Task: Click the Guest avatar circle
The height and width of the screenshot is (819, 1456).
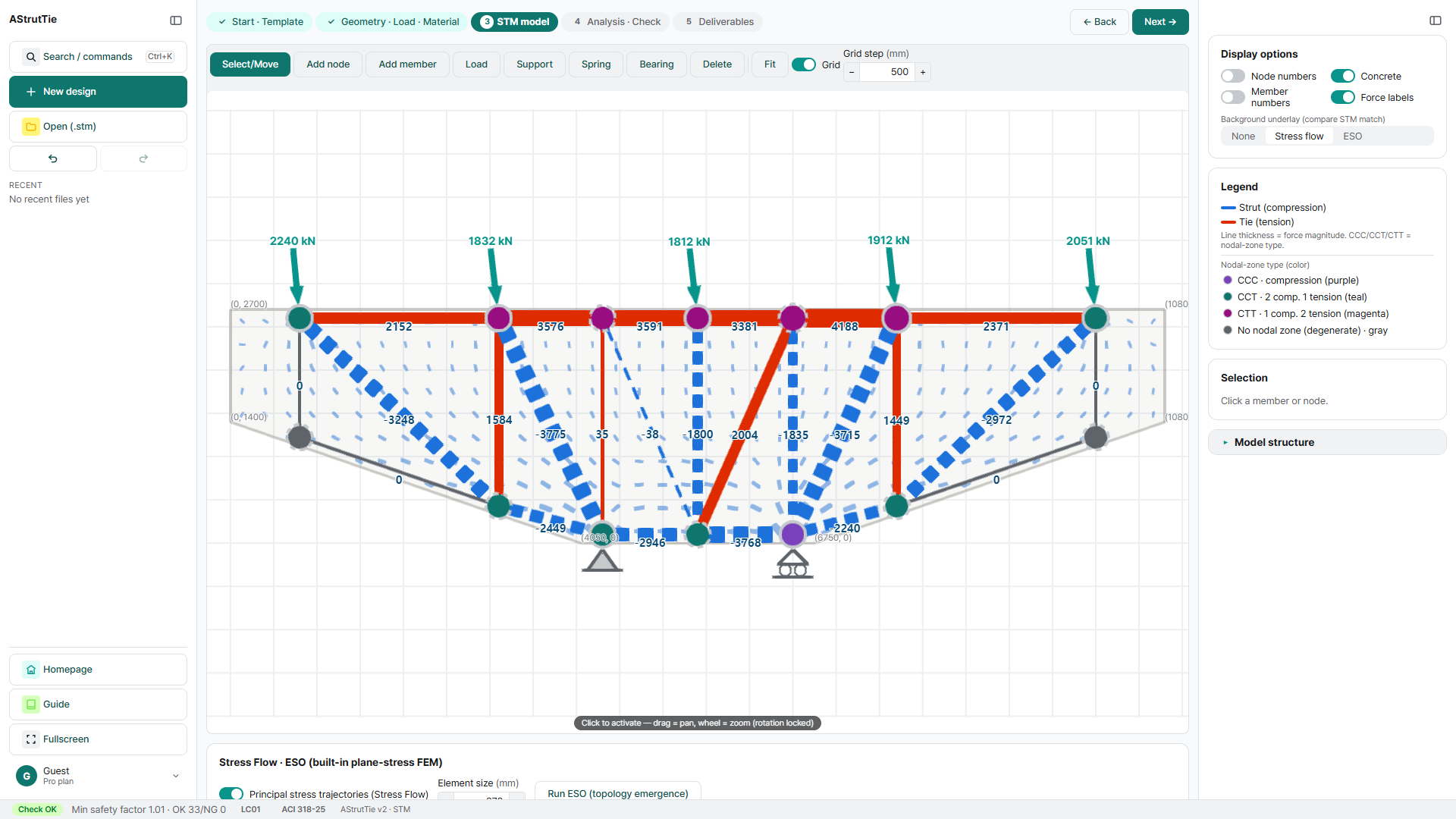Action: [x=27, y=776]
